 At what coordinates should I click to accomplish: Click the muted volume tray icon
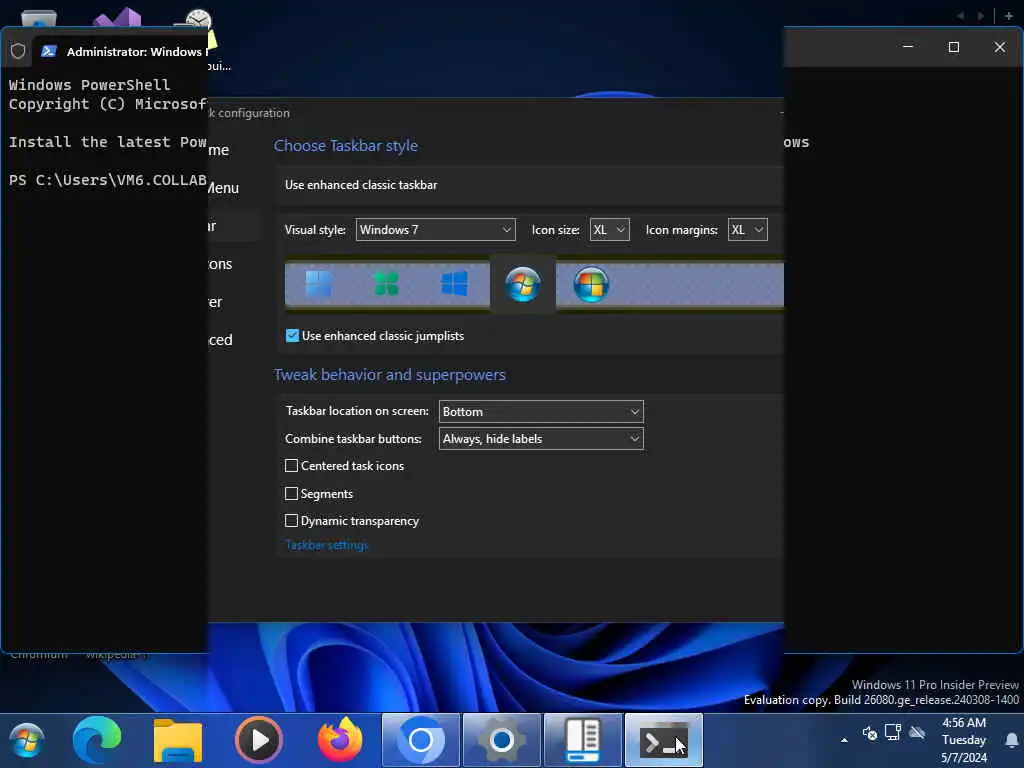[x=869, y=733]
